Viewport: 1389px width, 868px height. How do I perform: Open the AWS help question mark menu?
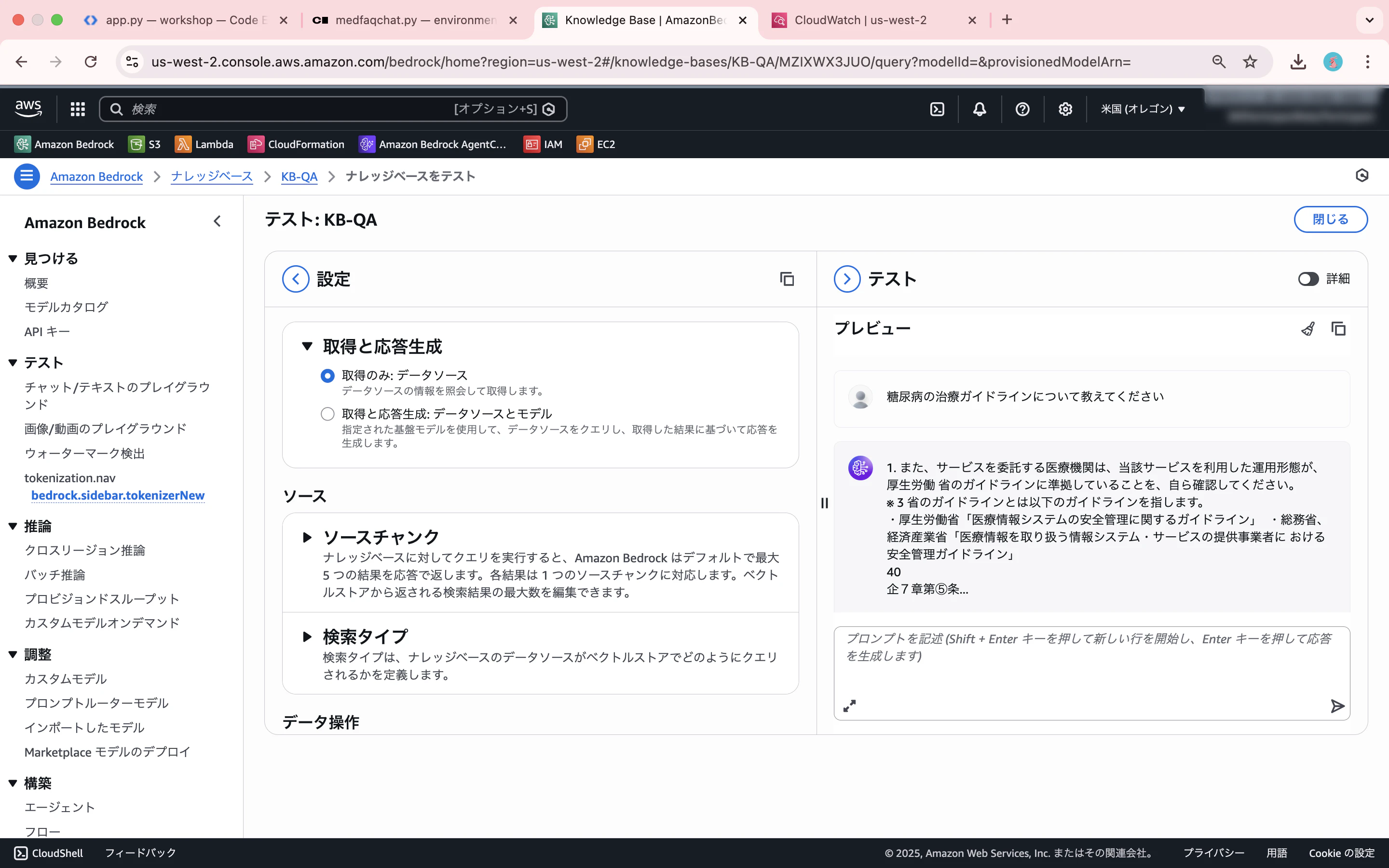click(1022, 109)
